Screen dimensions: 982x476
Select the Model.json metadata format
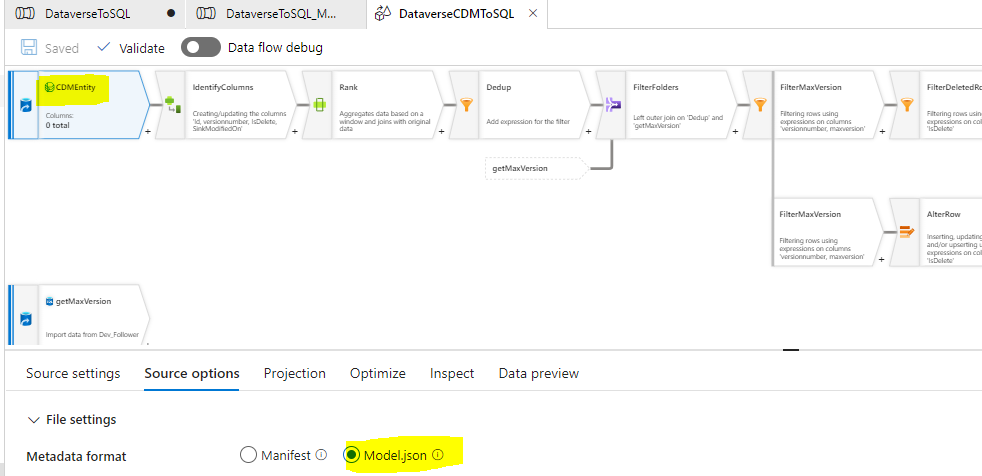pyautogui.click(x=351, y=455)
